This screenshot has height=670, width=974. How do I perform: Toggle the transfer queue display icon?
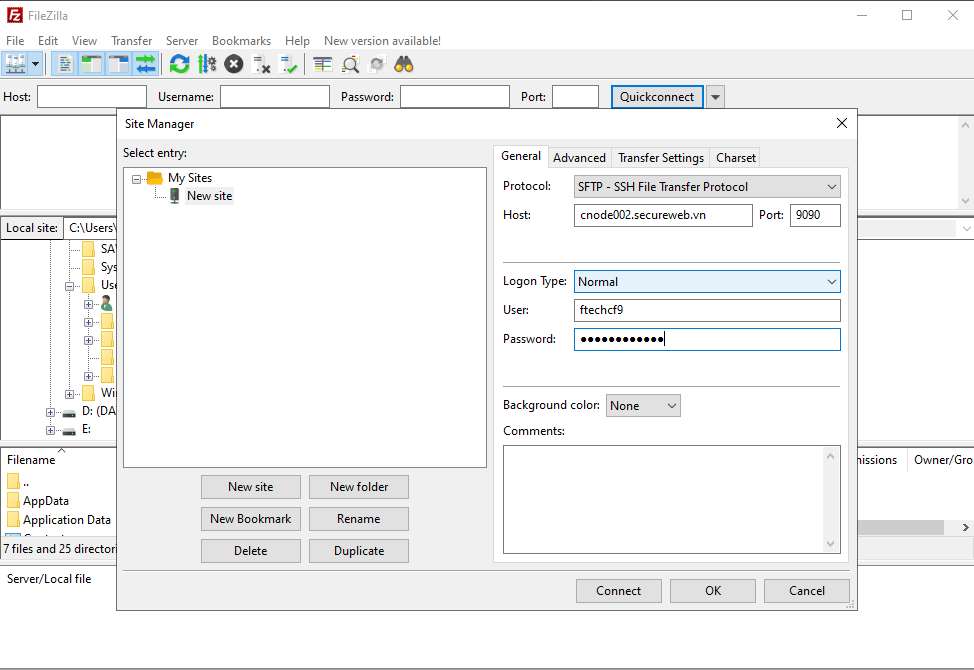[x=145, y=64]
